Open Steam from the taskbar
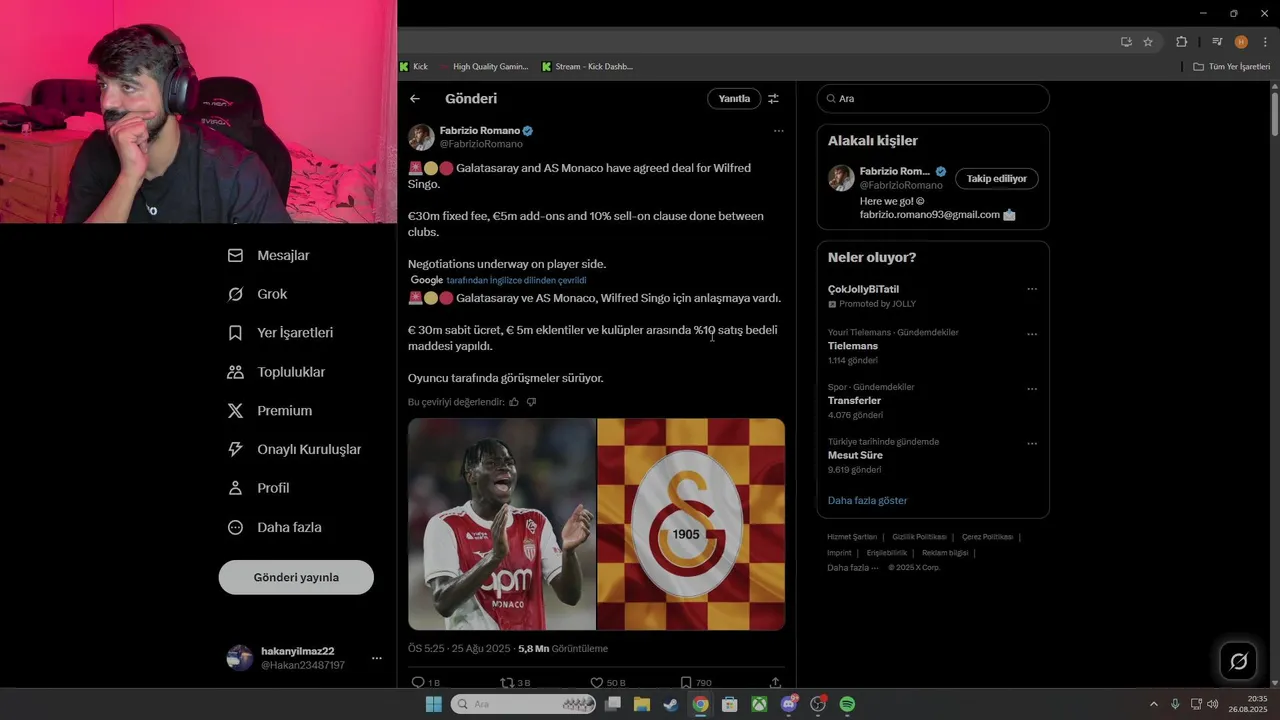This screenshot has height=720, width=1280. point(670,704)
